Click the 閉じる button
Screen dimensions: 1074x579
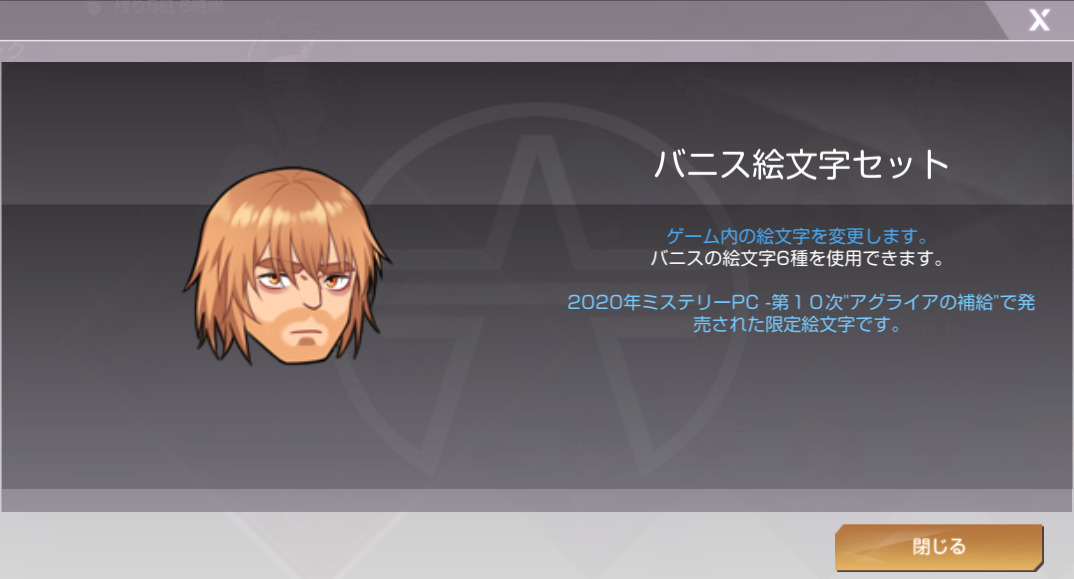pyautogui.click(x=938, y=547)
